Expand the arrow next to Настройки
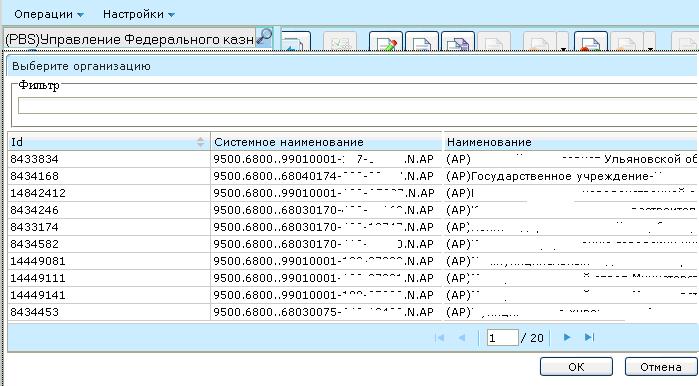Image resolution: width=699 pixels, height=386 pixels. tap(171, 15)
